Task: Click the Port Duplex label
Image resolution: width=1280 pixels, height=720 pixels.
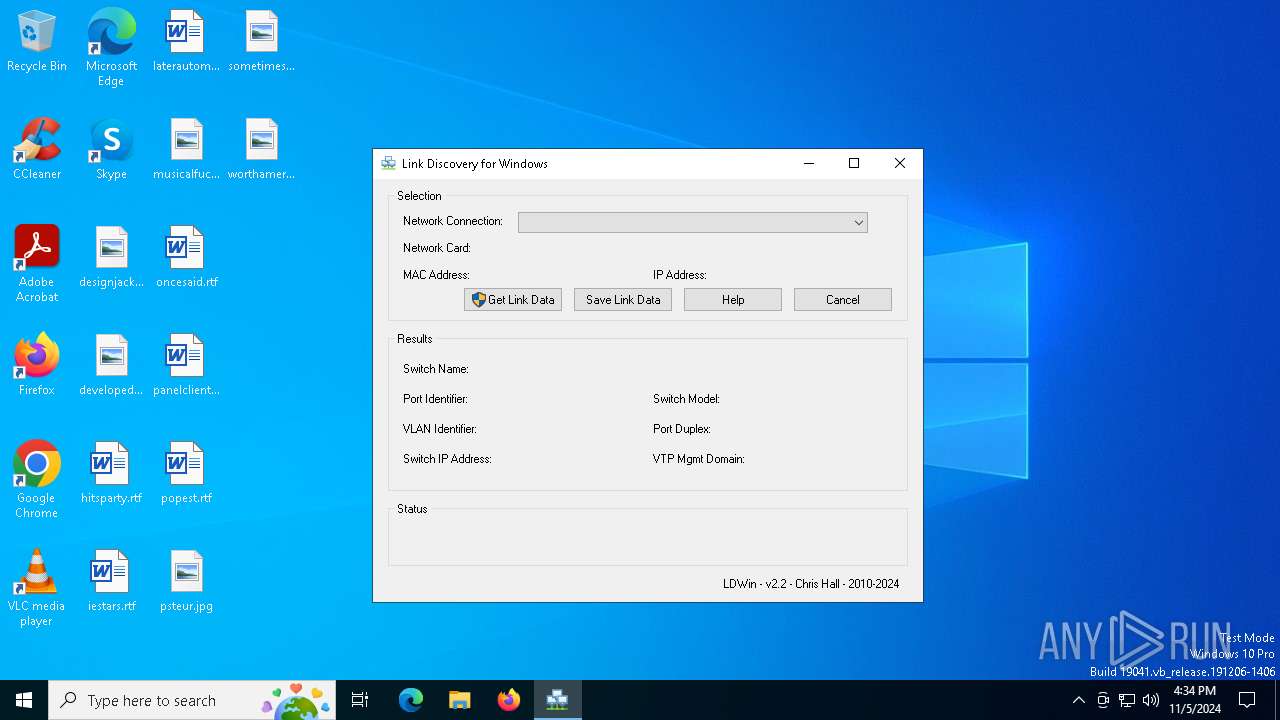Action: (x=682, y=429)
